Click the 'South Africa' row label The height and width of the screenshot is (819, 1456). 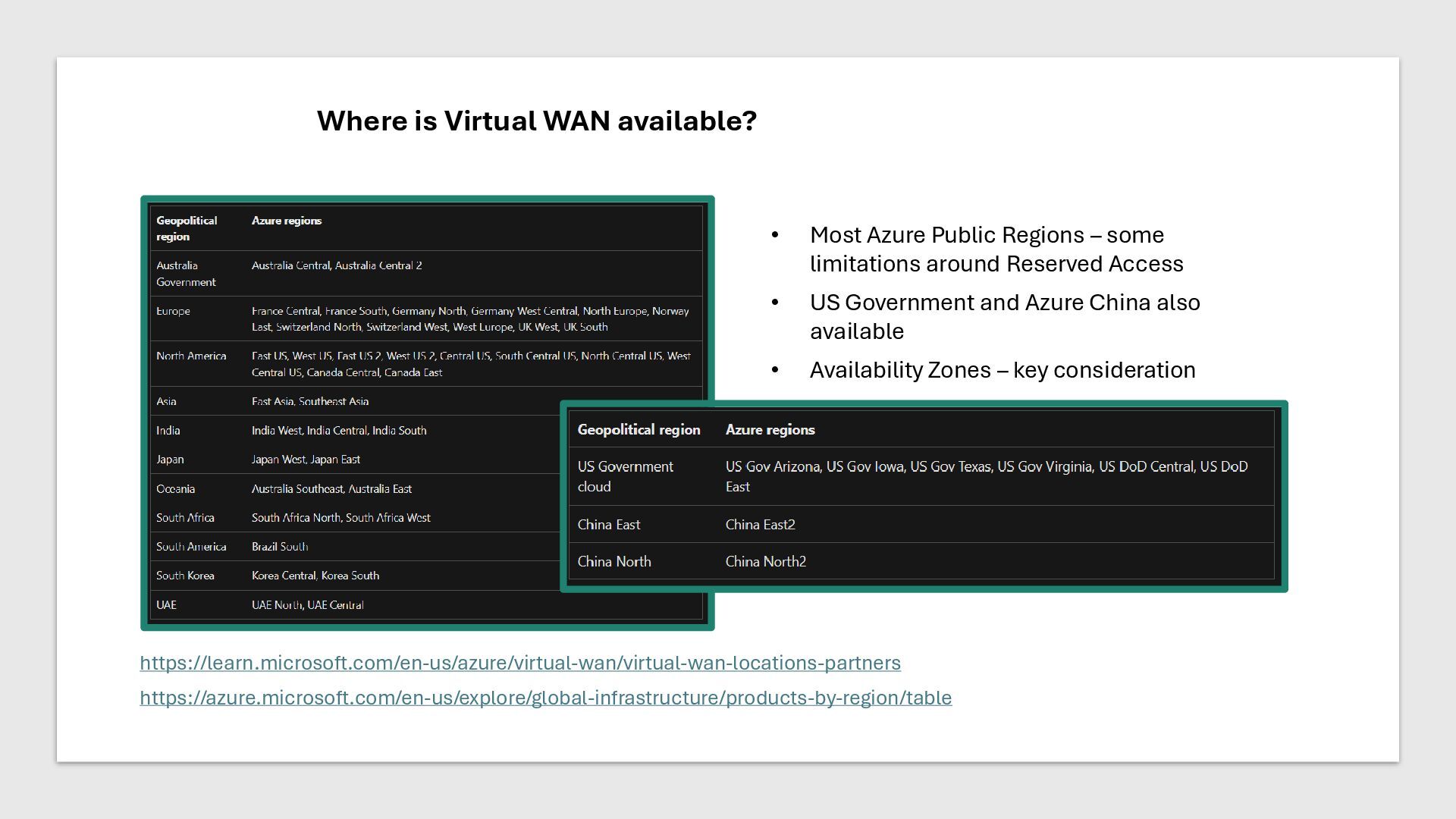pyautogui.click(x=185, y=518)
